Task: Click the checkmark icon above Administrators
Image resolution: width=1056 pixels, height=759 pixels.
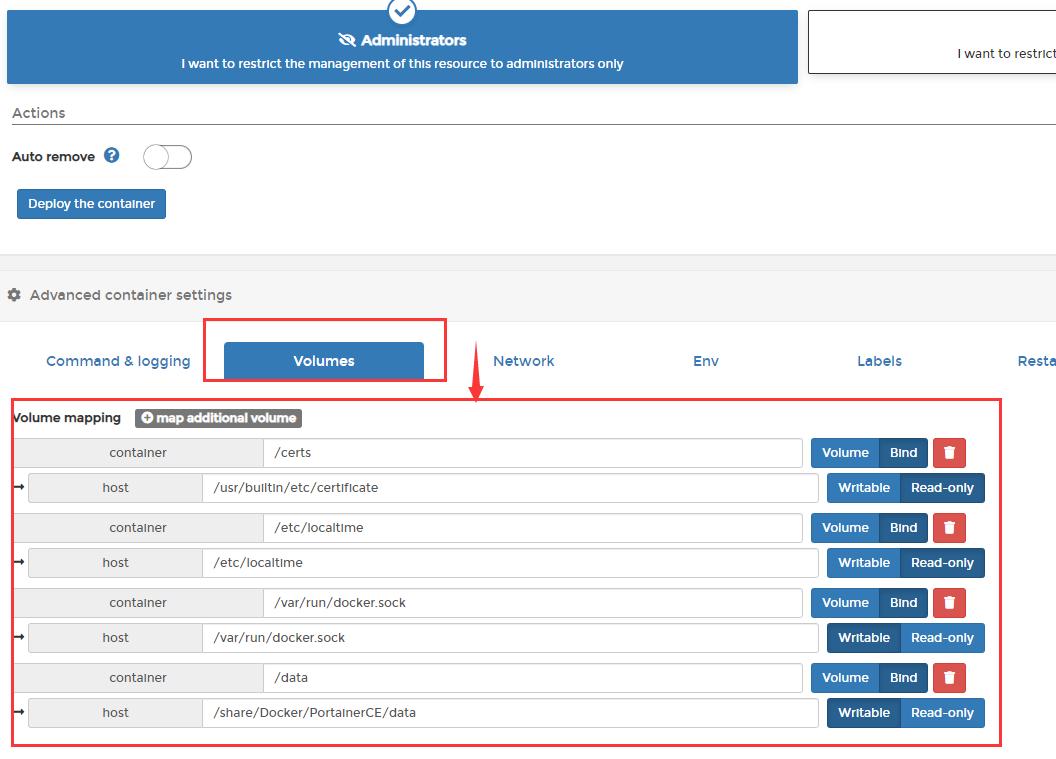Action: click(402, 10)
